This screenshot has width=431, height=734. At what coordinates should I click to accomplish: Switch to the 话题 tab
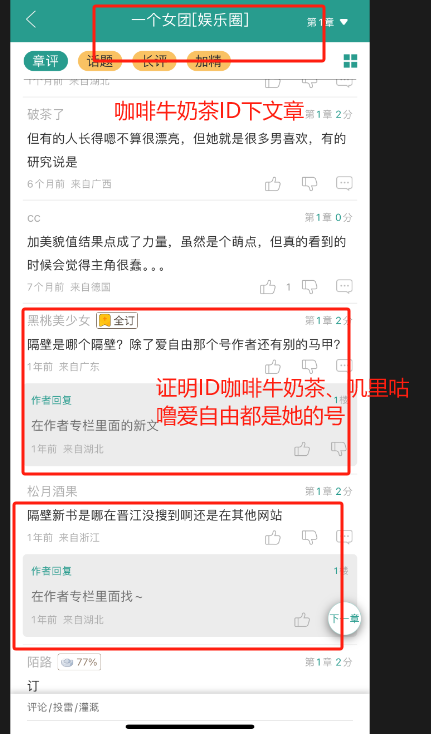click(100, 61)
